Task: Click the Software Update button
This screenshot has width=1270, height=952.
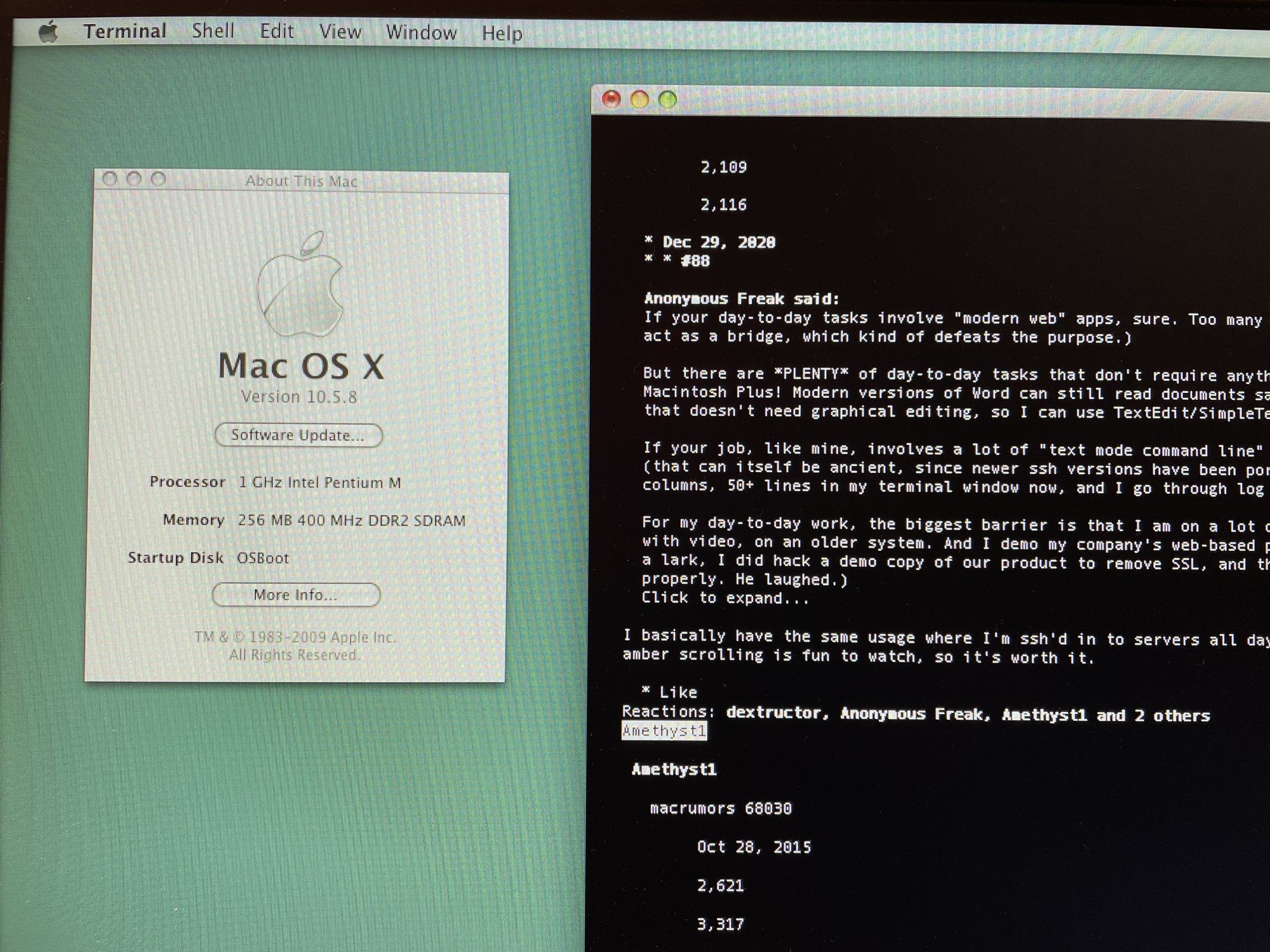Action: (298, 435)
